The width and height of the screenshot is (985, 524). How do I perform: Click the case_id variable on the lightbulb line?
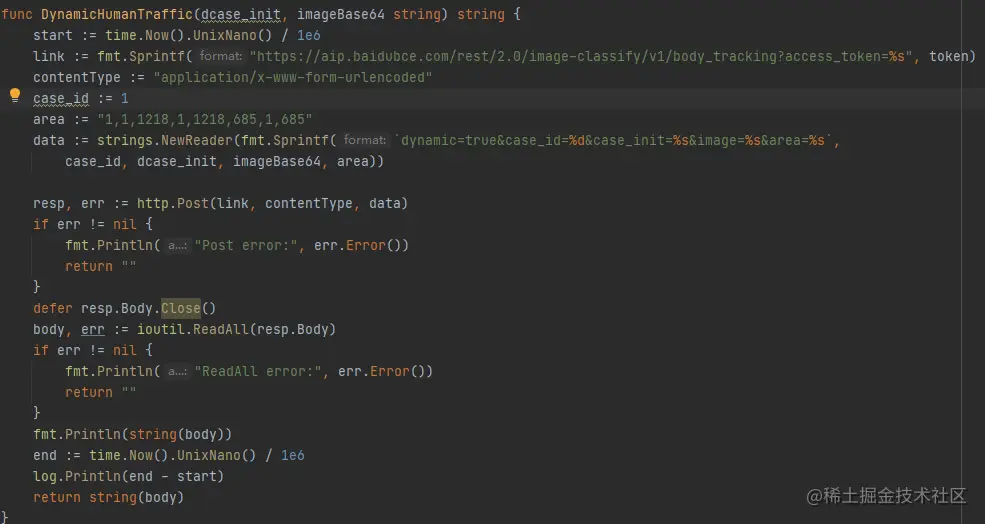61,99
